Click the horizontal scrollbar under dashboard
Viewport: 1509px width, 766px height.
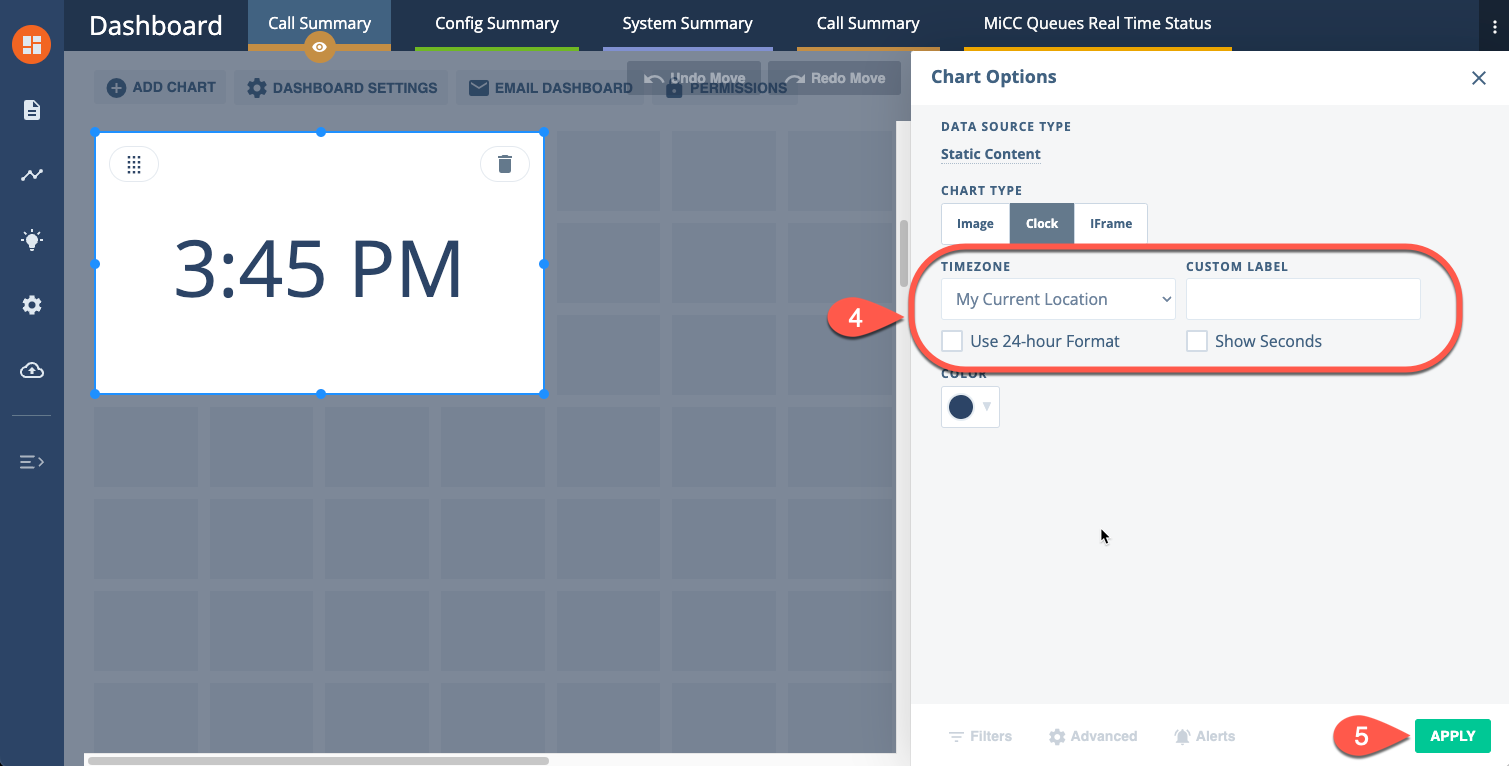(x=318, y=761)
